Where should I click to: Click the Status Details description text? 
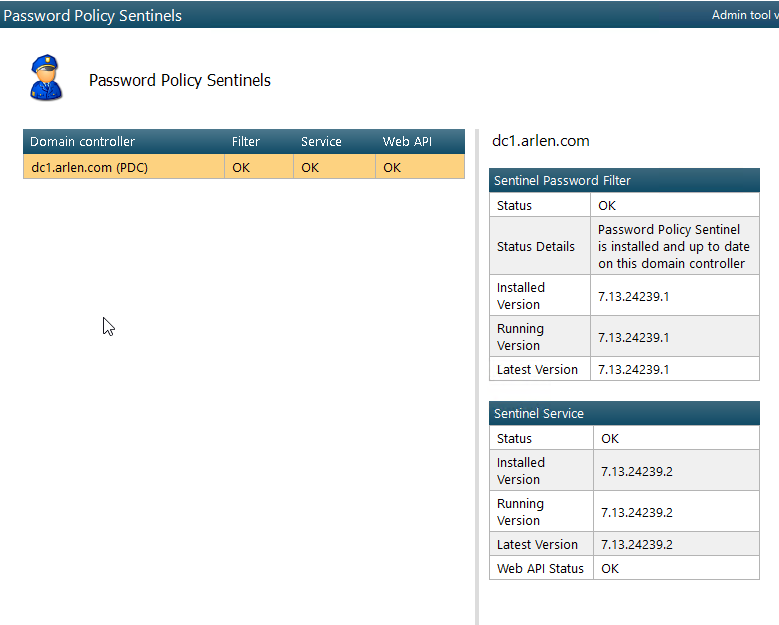[674, 246]
